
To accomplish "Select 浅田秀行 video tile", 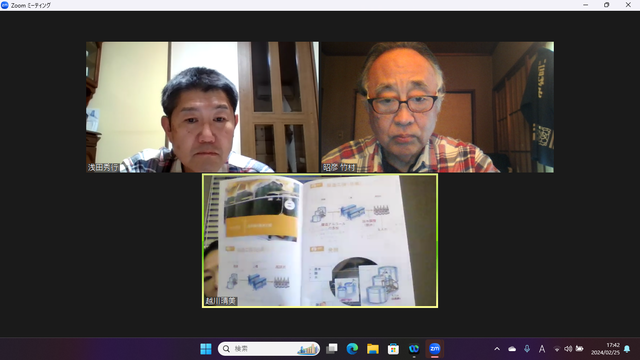I will point(202,107).
